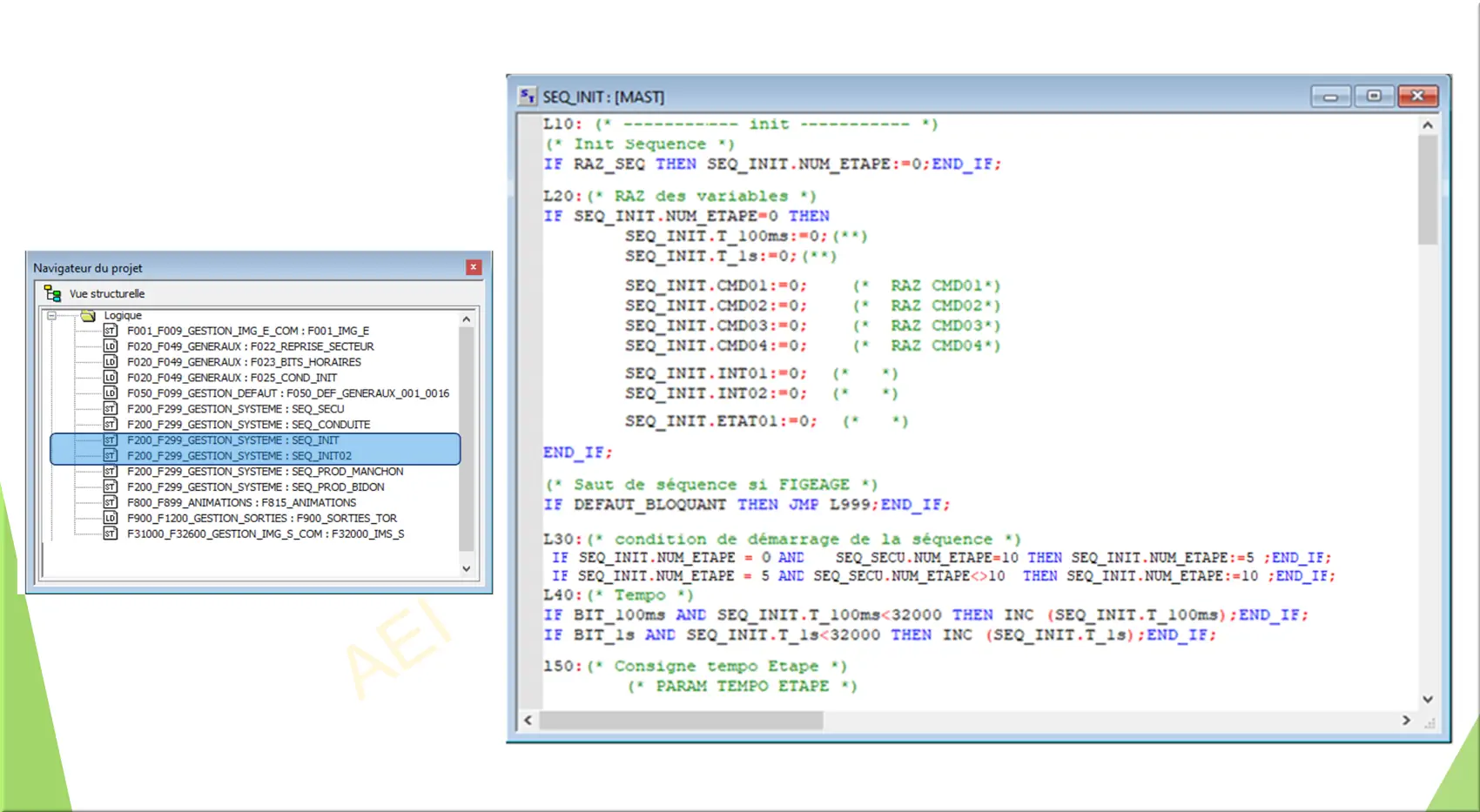Close the Navigateur du projet panel

click(474, 267)
